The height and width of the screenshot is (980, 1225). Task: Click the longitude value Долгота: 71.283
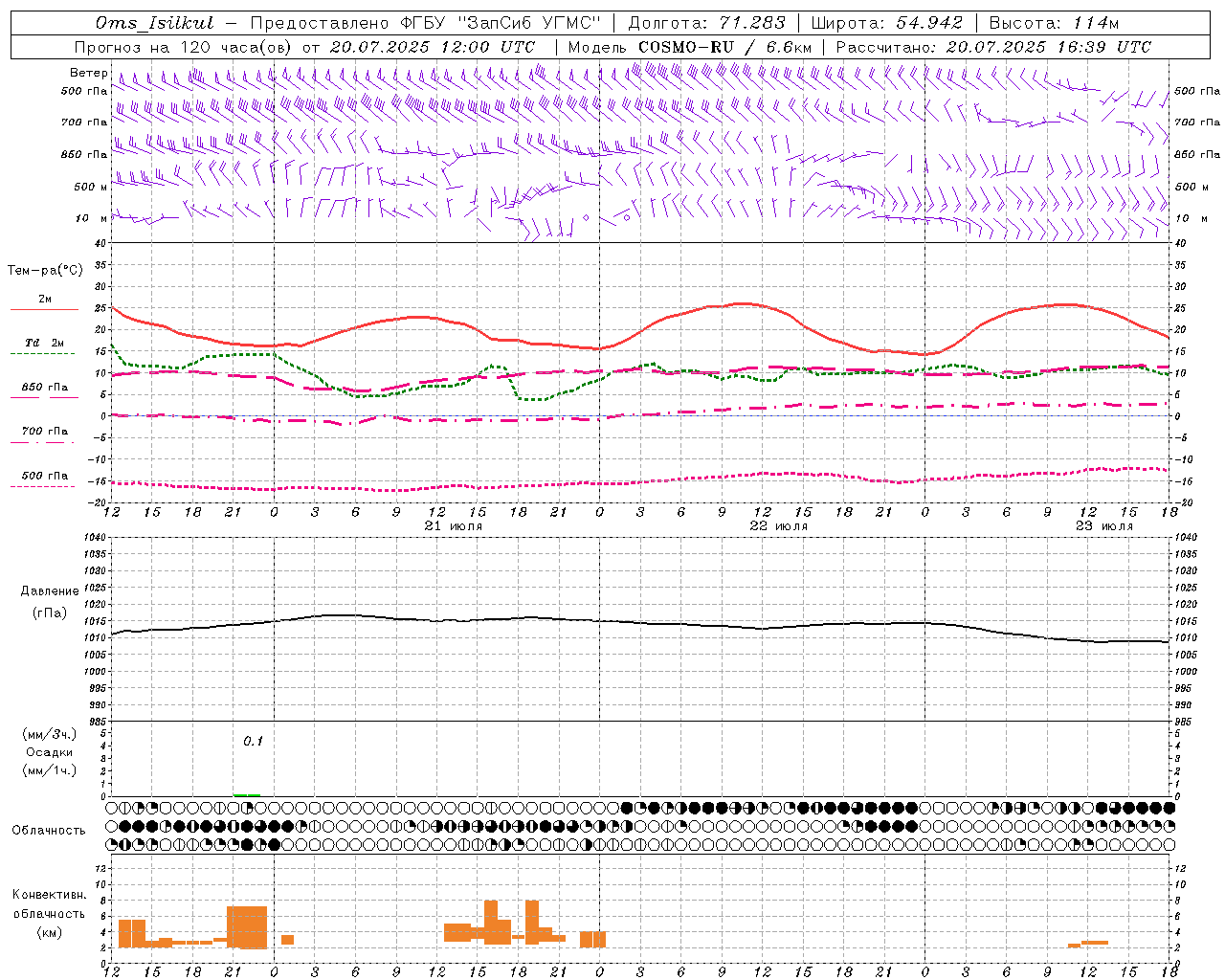tap(706, 23)
